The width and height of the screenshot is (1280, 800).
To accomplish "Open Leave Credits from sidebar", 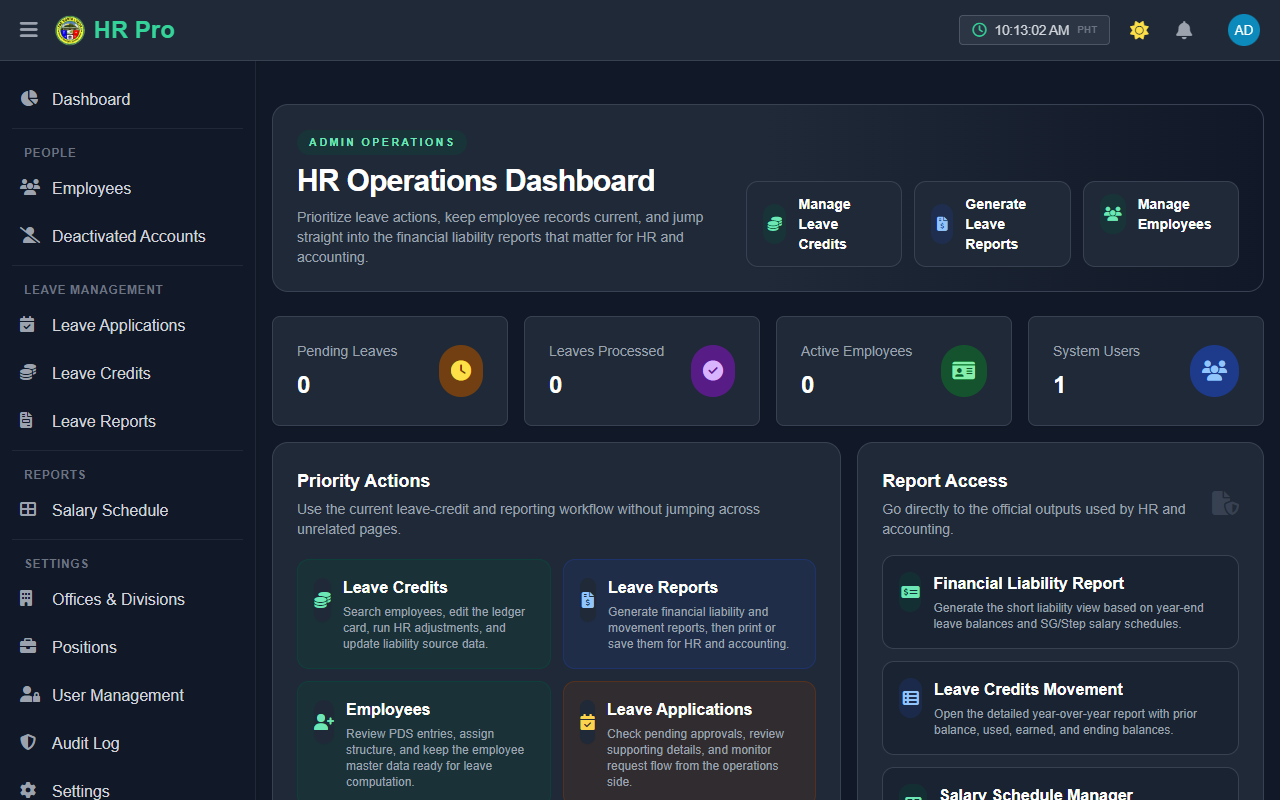I will (128, 373).
